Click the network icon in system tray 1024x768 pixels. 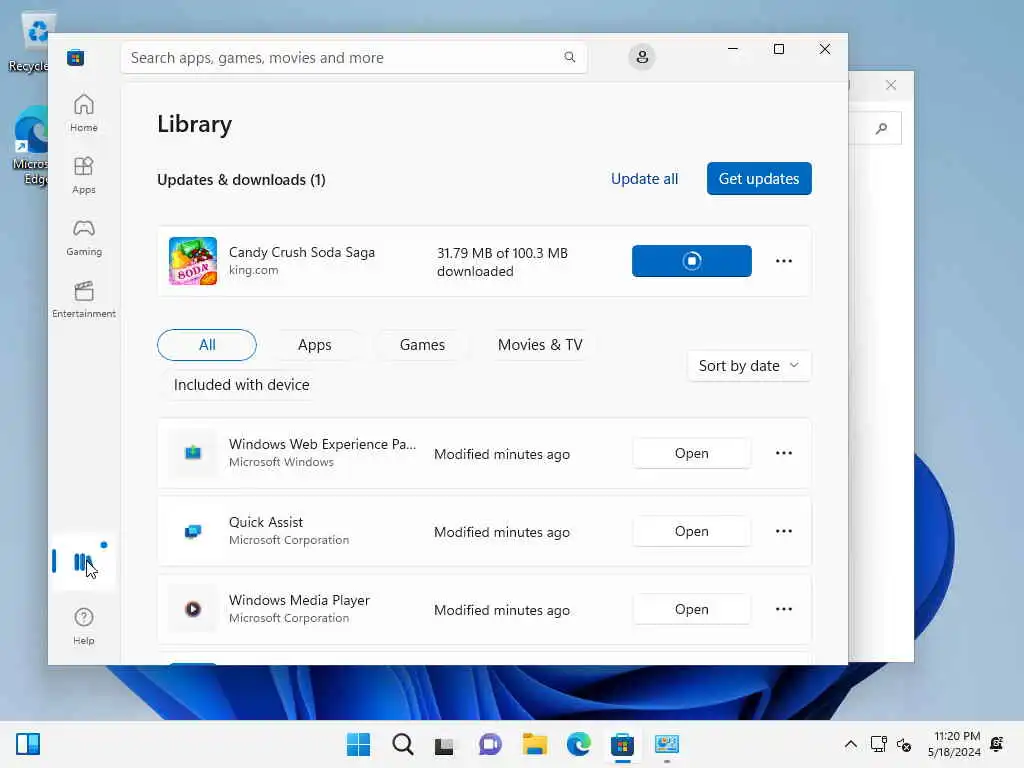coord(879,744)
